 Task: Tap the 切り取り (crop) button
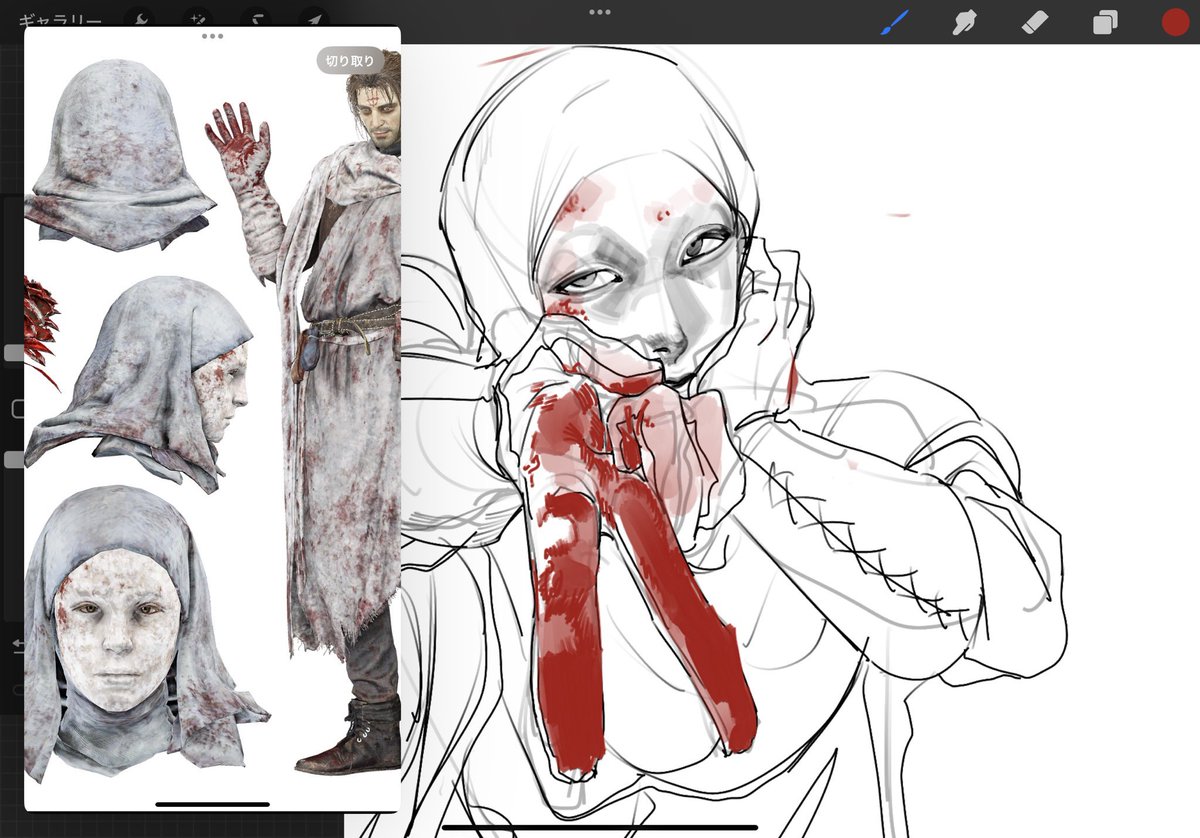[350, 60]
